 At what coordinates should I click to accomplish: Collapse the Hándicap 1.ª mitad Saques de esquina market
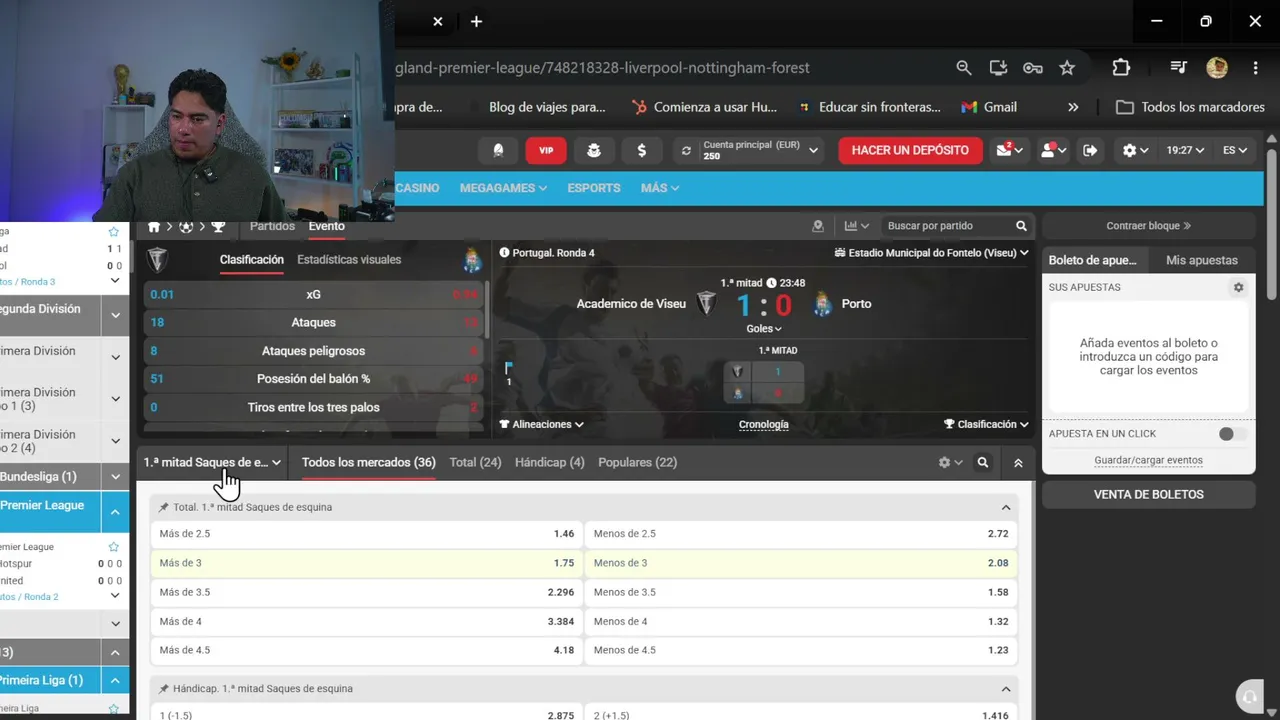click(1006, 689)
